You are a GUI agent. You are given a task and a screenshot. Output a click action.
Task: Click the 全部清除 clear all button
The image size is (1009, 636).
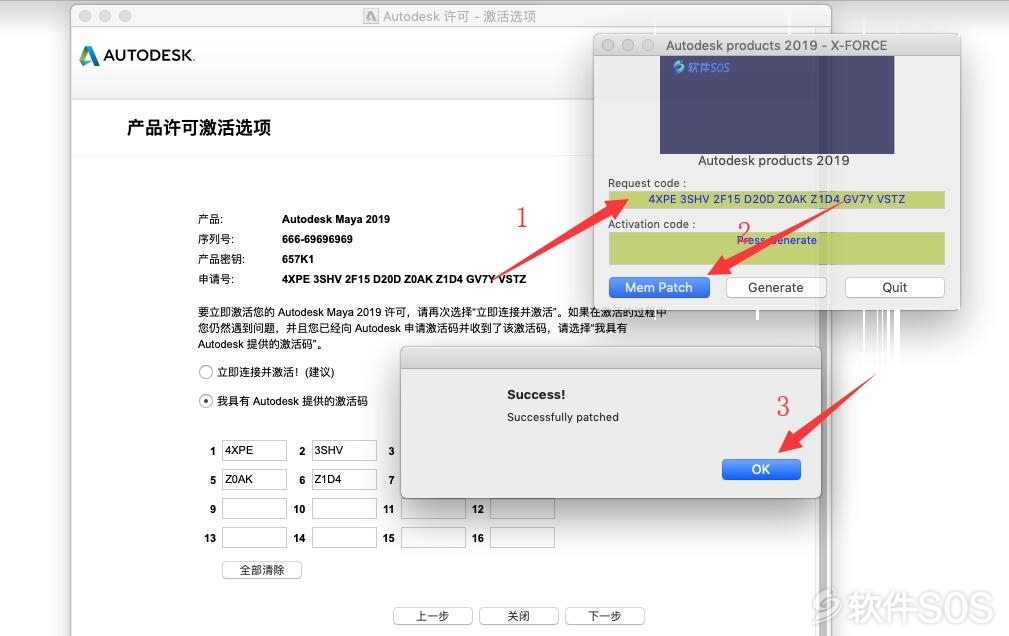coord(262,570)
